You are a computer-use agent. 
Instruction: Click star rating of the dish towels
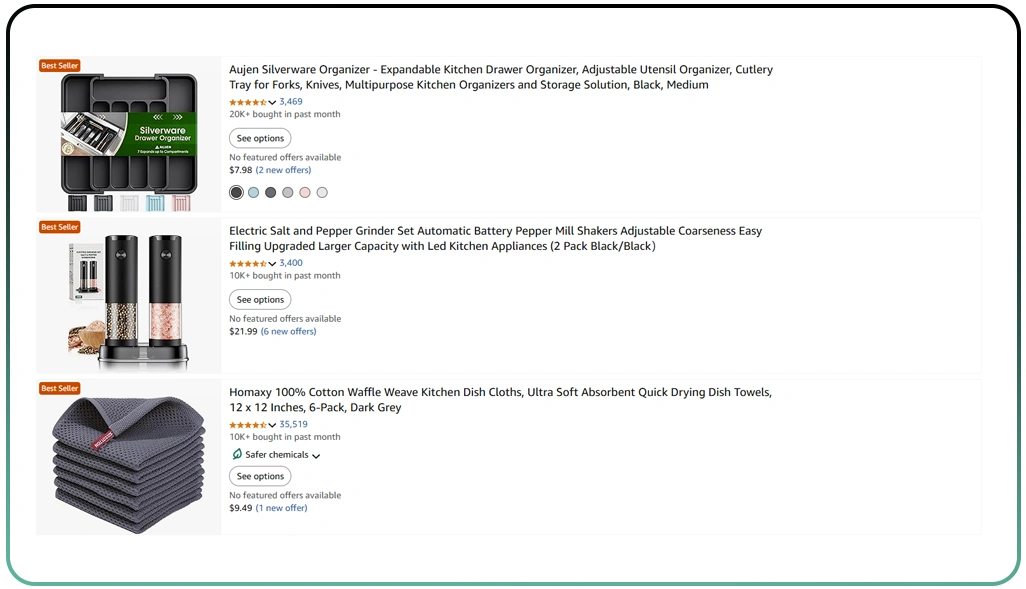[x=248, y=424]
